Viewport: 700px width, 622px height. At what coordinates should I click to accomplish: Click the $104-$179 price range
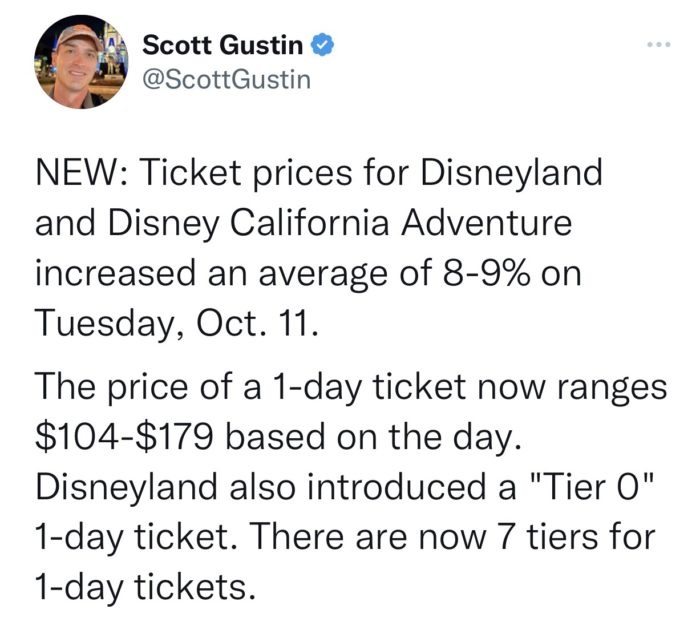[124, 437]
